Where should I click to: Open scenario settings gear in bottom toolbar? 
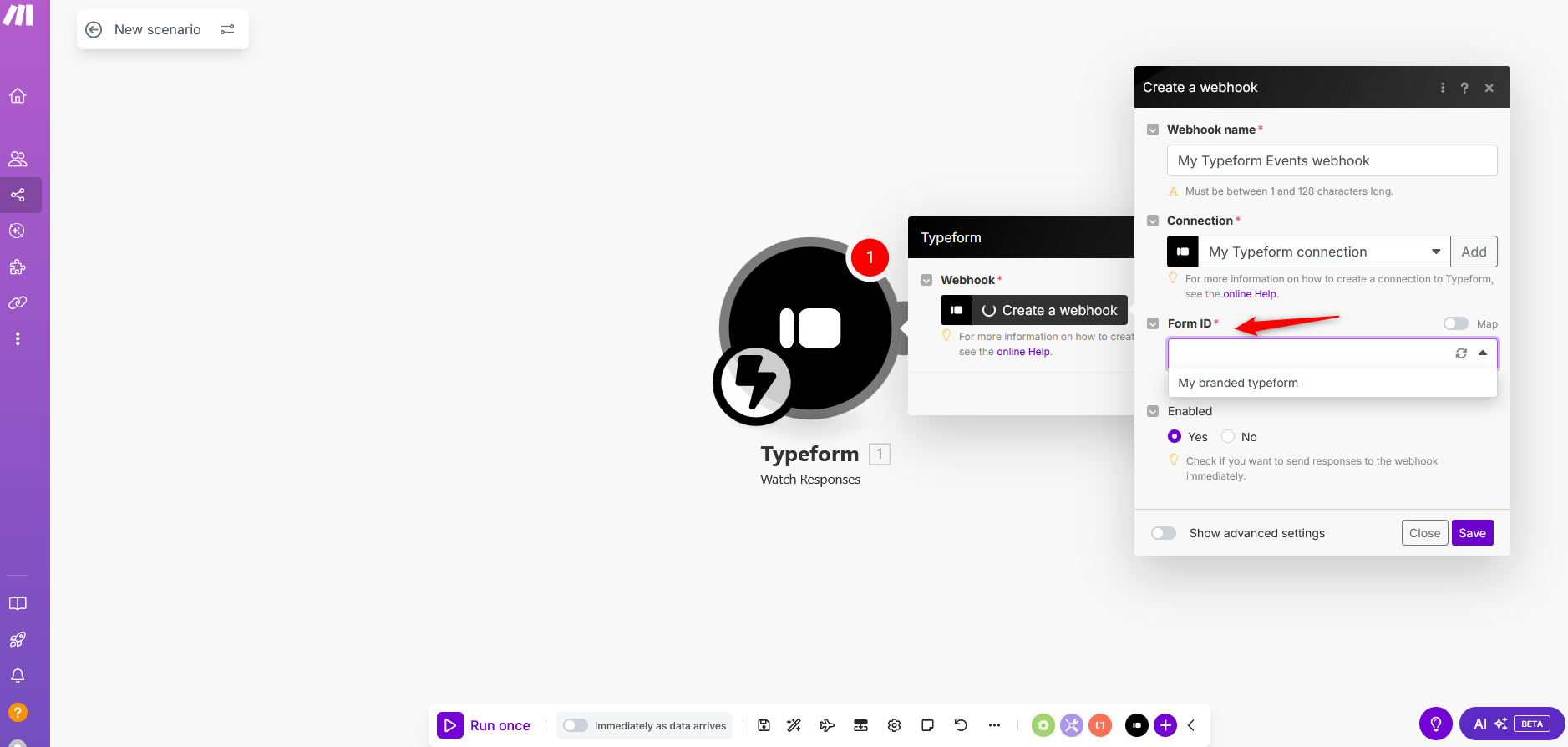894,725
